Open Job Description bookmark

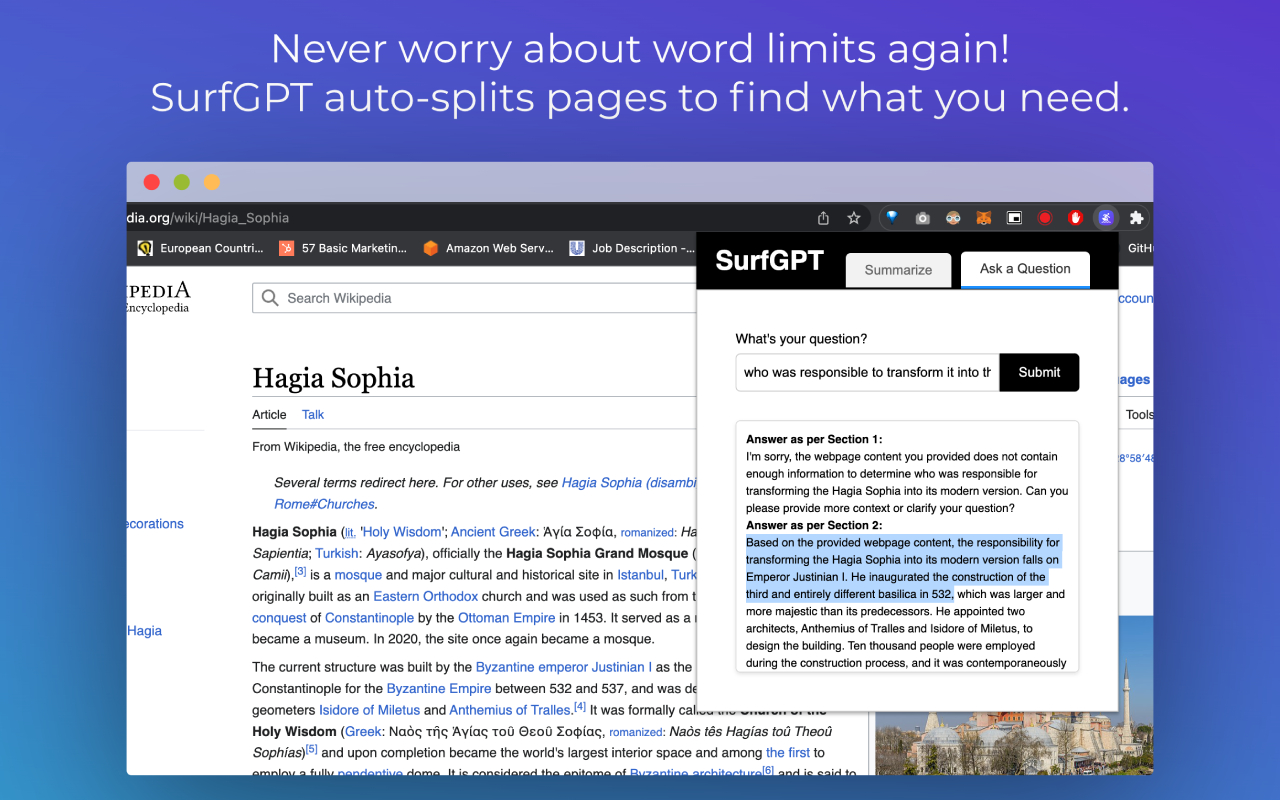click(632, 248)
